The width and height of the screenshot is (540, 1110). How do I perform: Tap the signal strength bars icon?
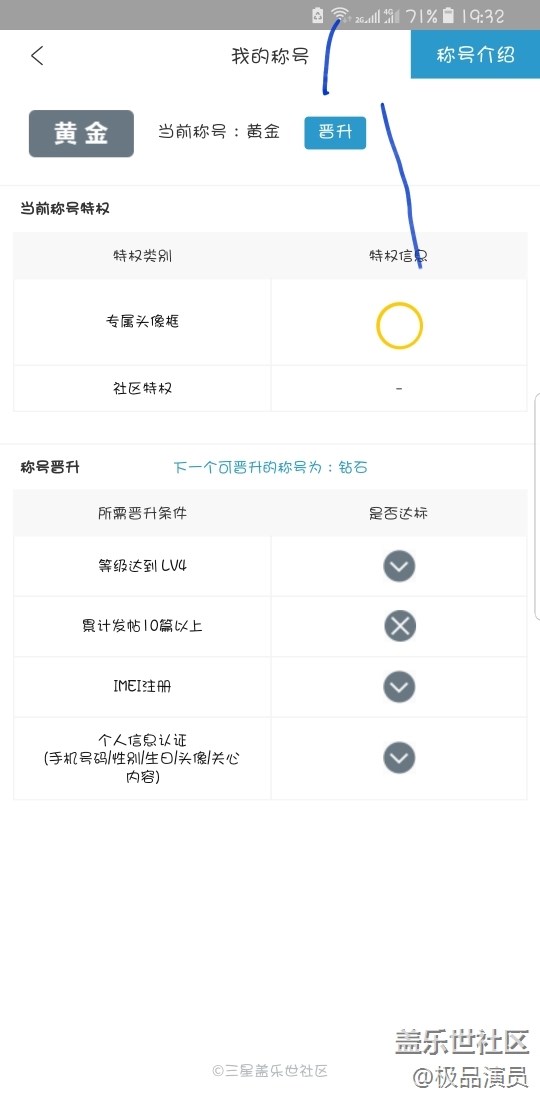pos(367,16)
